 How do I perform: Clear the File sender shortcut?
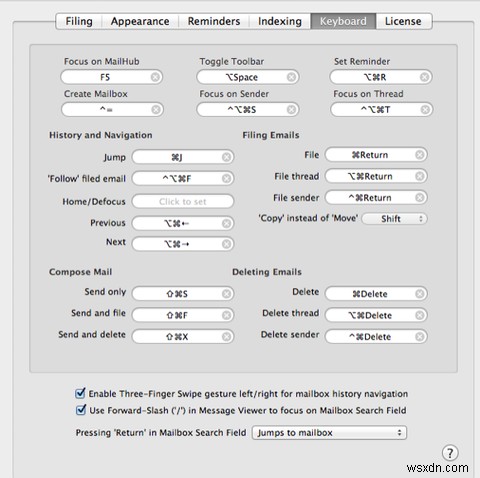[420, 198]
